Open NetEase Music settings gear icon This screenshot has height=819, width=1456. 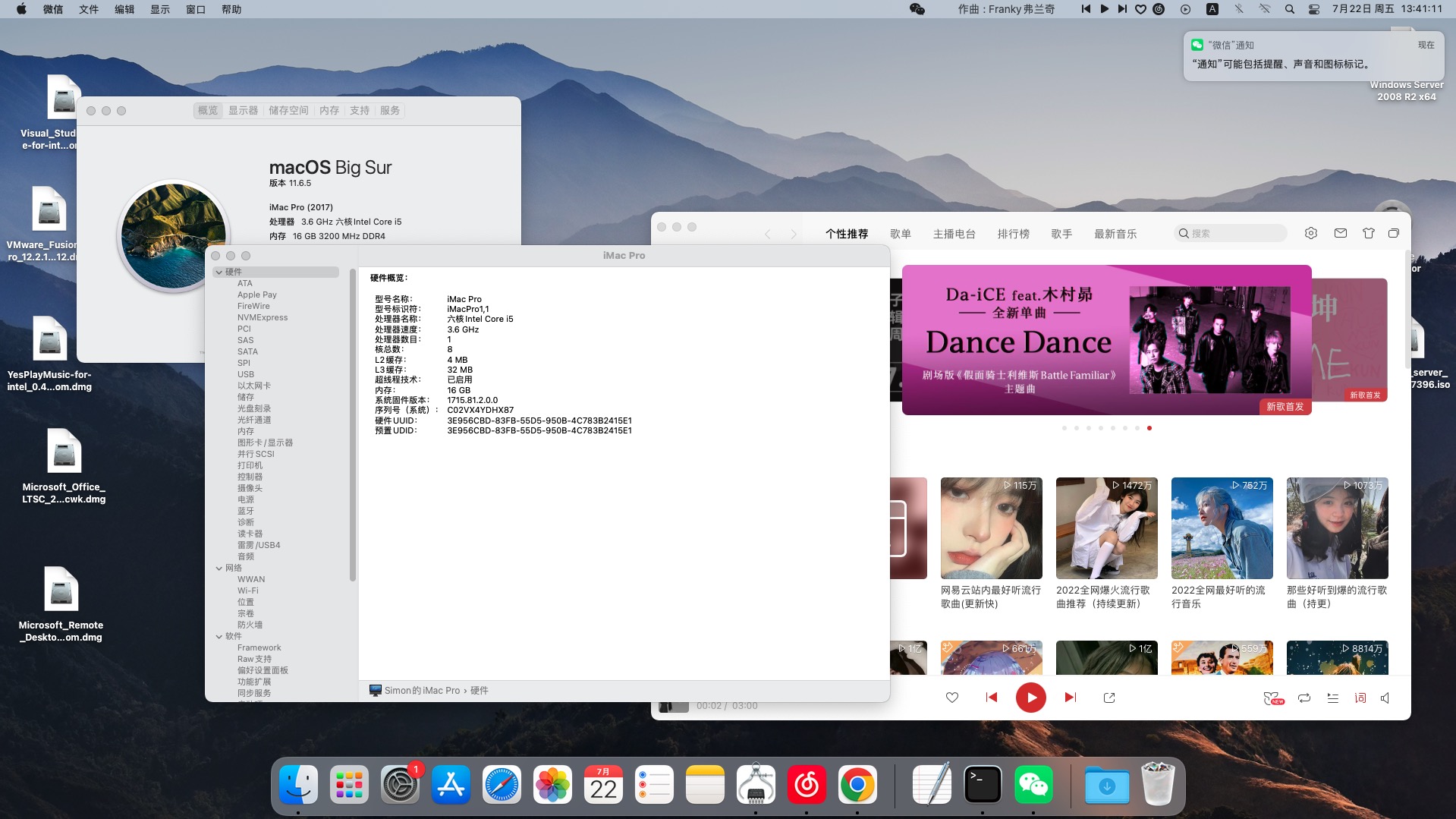coord(1310,233)
